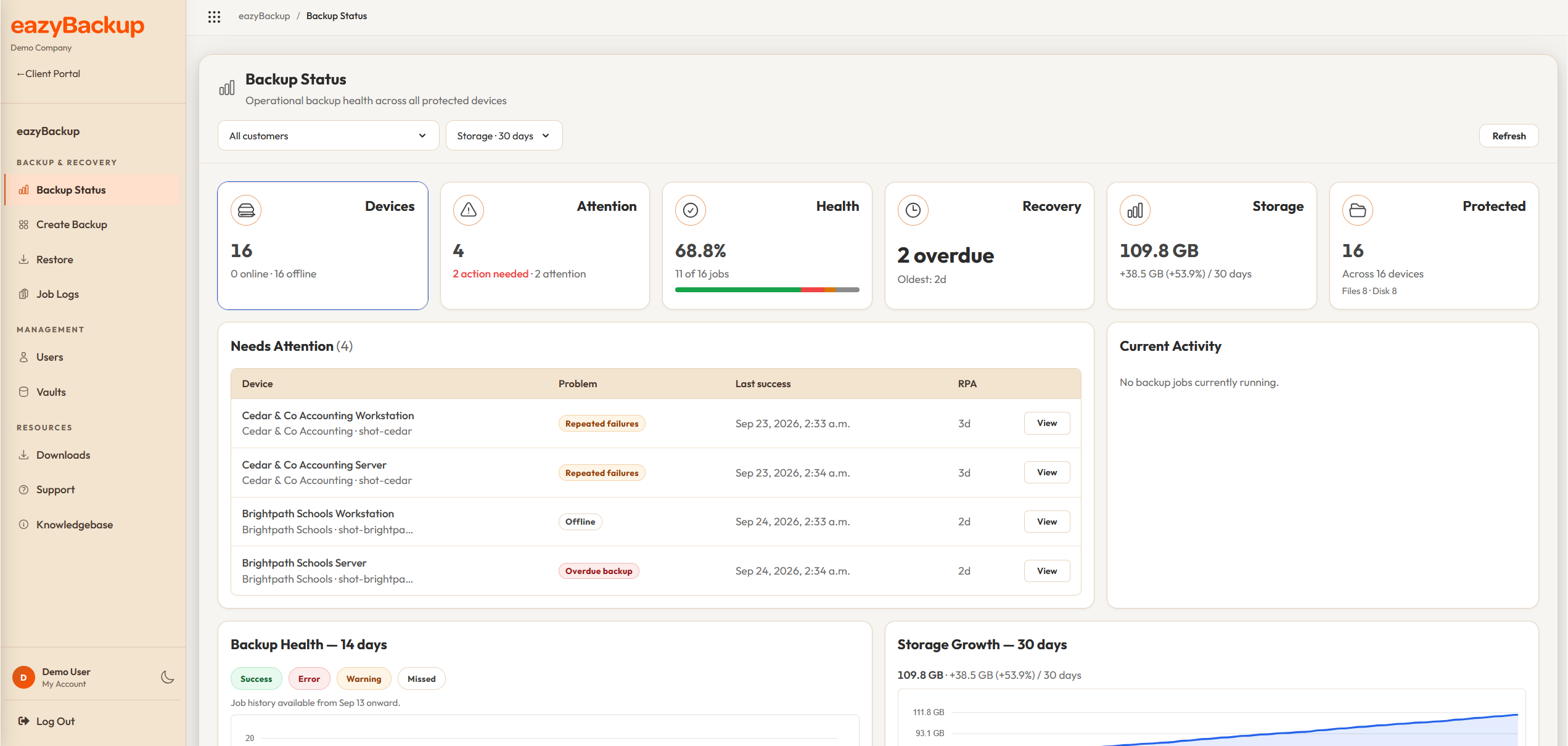View Brightpath Schools Workstation details

(x=1046, y=522)
